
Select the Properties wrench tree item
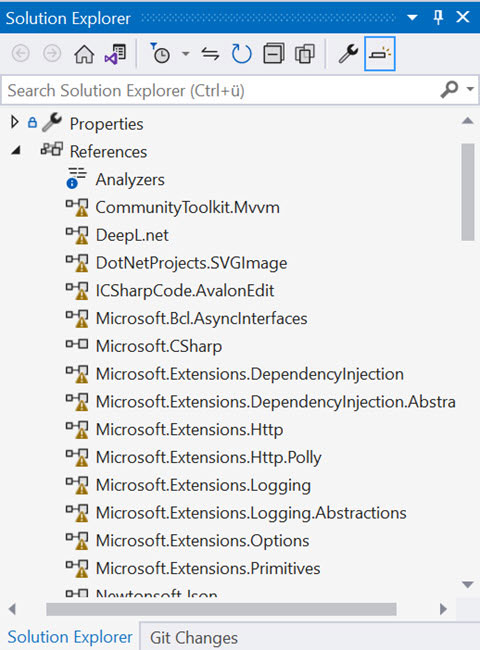[106, 124]
